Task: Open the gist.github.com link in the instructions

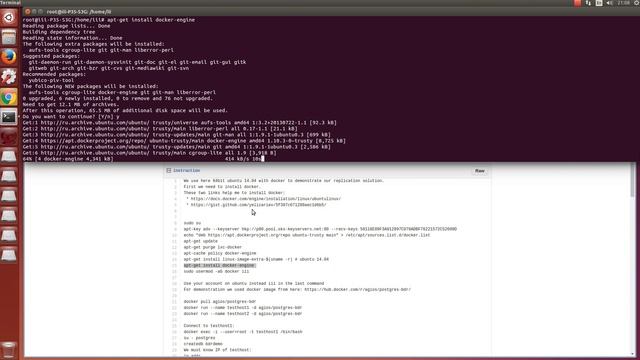Action: pyautogui.click(x=258, y=205)
